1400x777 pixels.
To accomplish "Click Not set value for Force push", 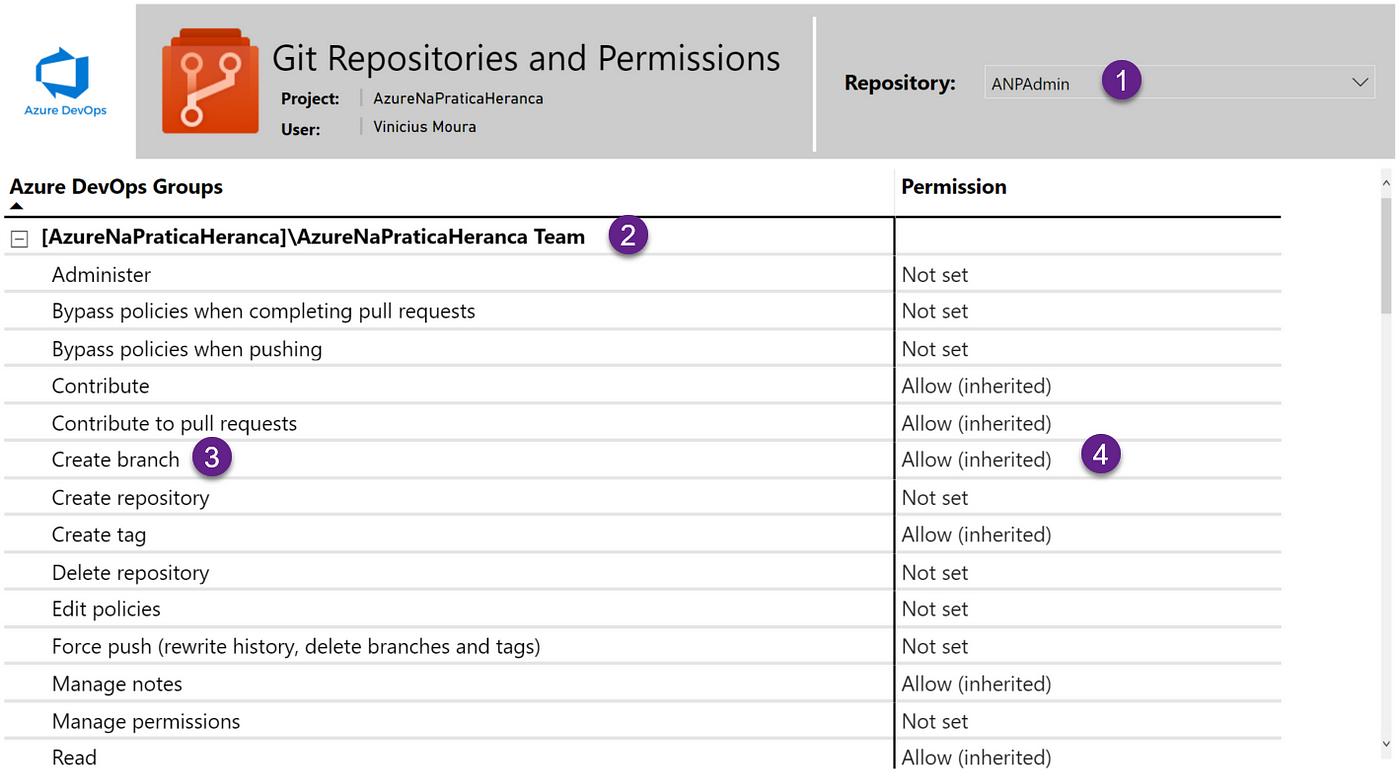I will click(935, 647).
